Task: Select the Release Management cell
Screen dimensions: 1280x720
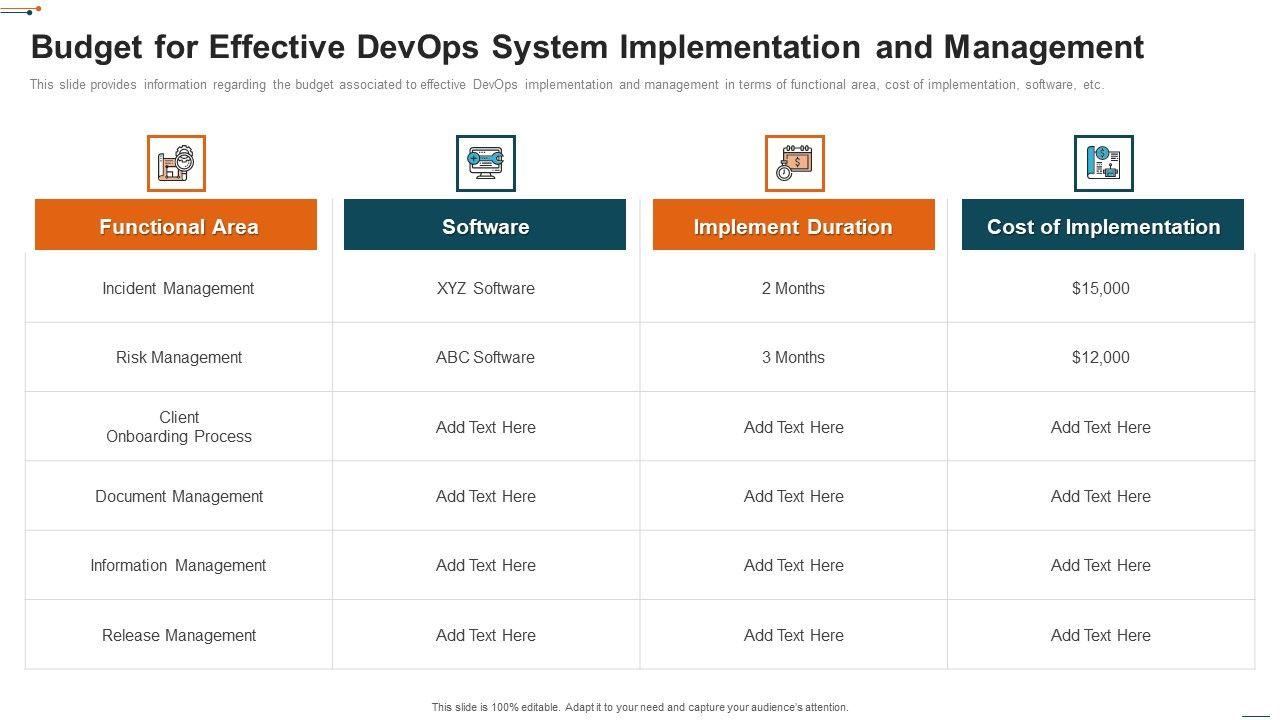Action: click(x=179, y=635)
